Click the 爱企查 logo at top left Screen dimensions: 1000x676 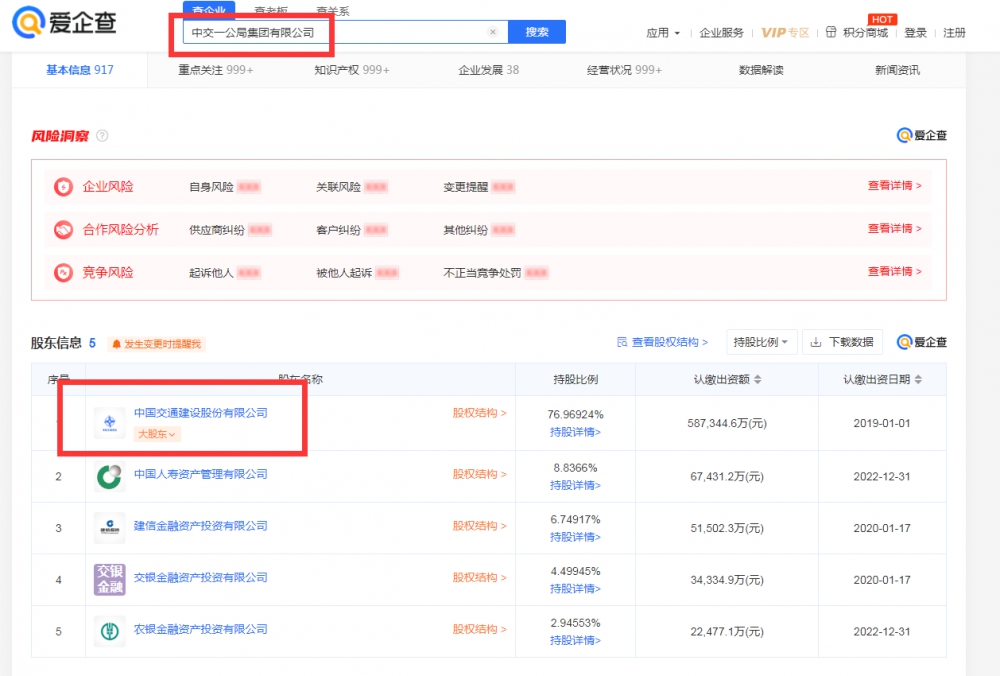(x=64, y=22)
